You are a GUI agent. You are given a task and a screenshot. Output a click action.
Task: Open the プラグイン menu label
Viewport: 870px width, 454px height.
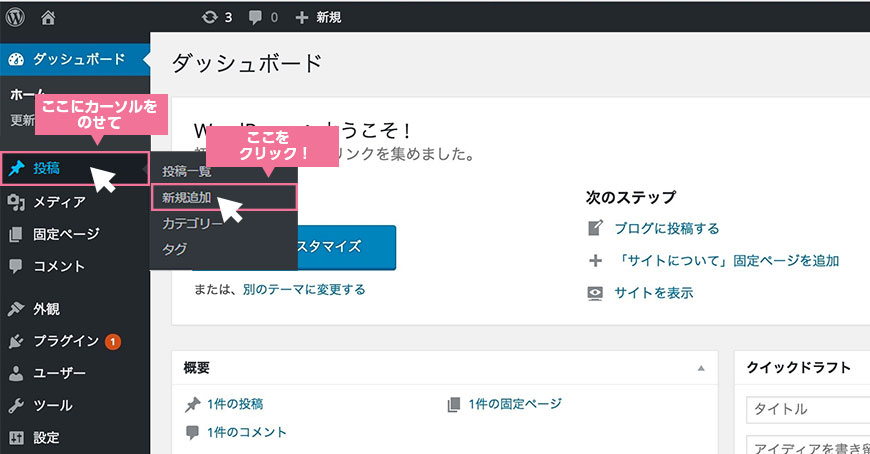tap(66, 341)
